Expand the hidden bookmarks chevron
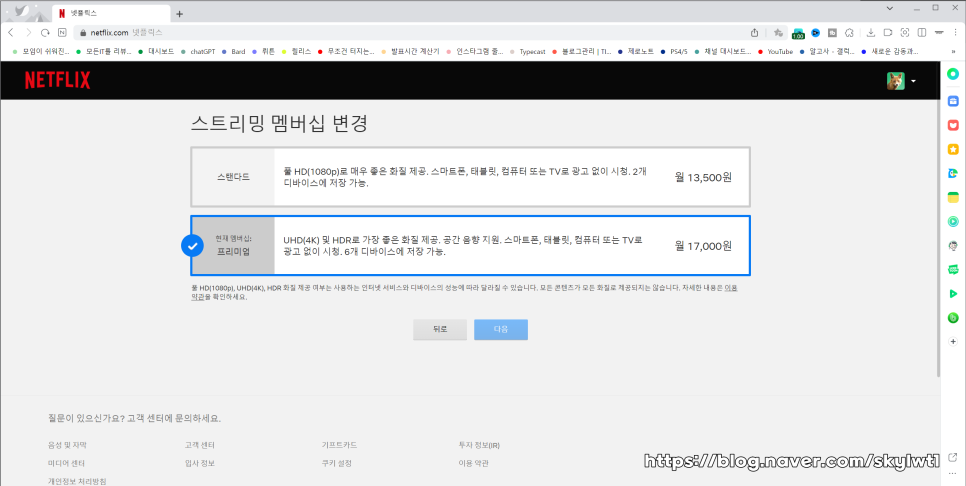The width and height of the screenshot is (966, 486). 953,52
